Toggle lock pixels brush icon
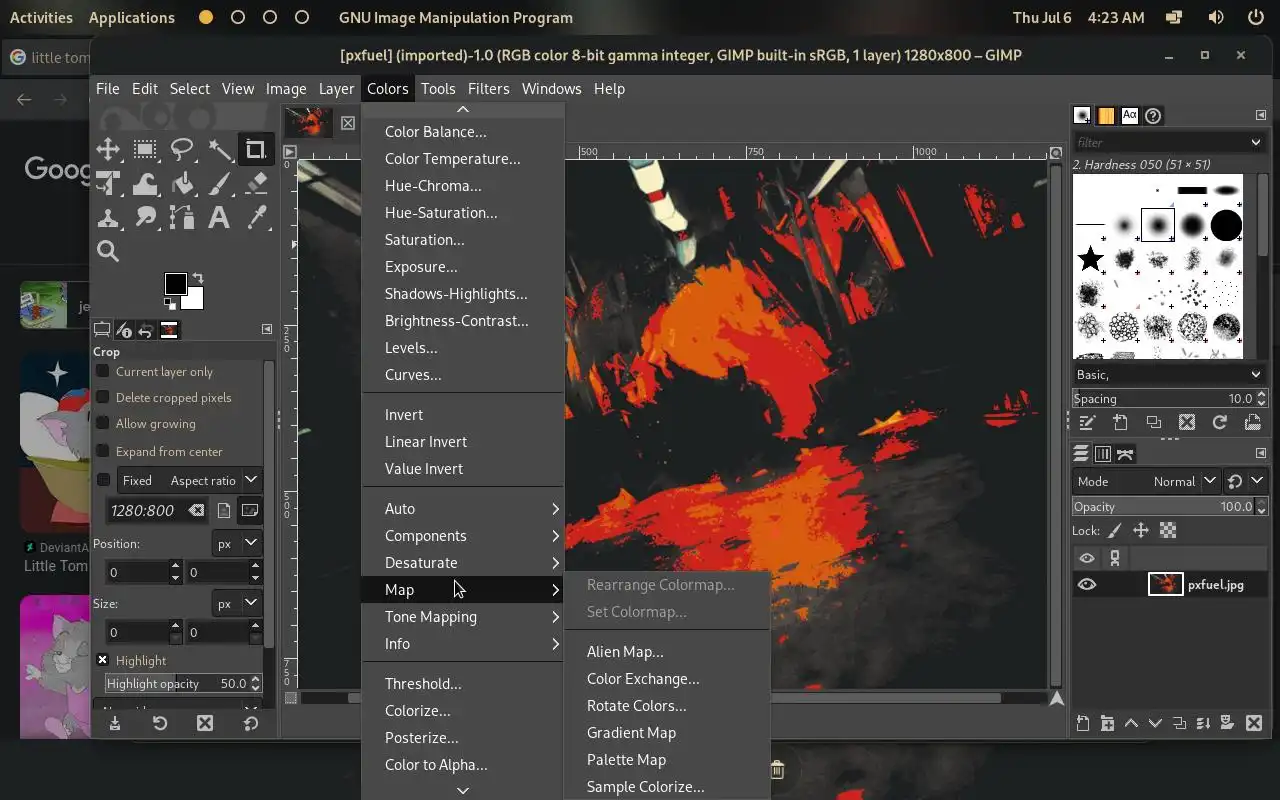The height and width of the screenshot is (800, 1280). click(1115, 531)
